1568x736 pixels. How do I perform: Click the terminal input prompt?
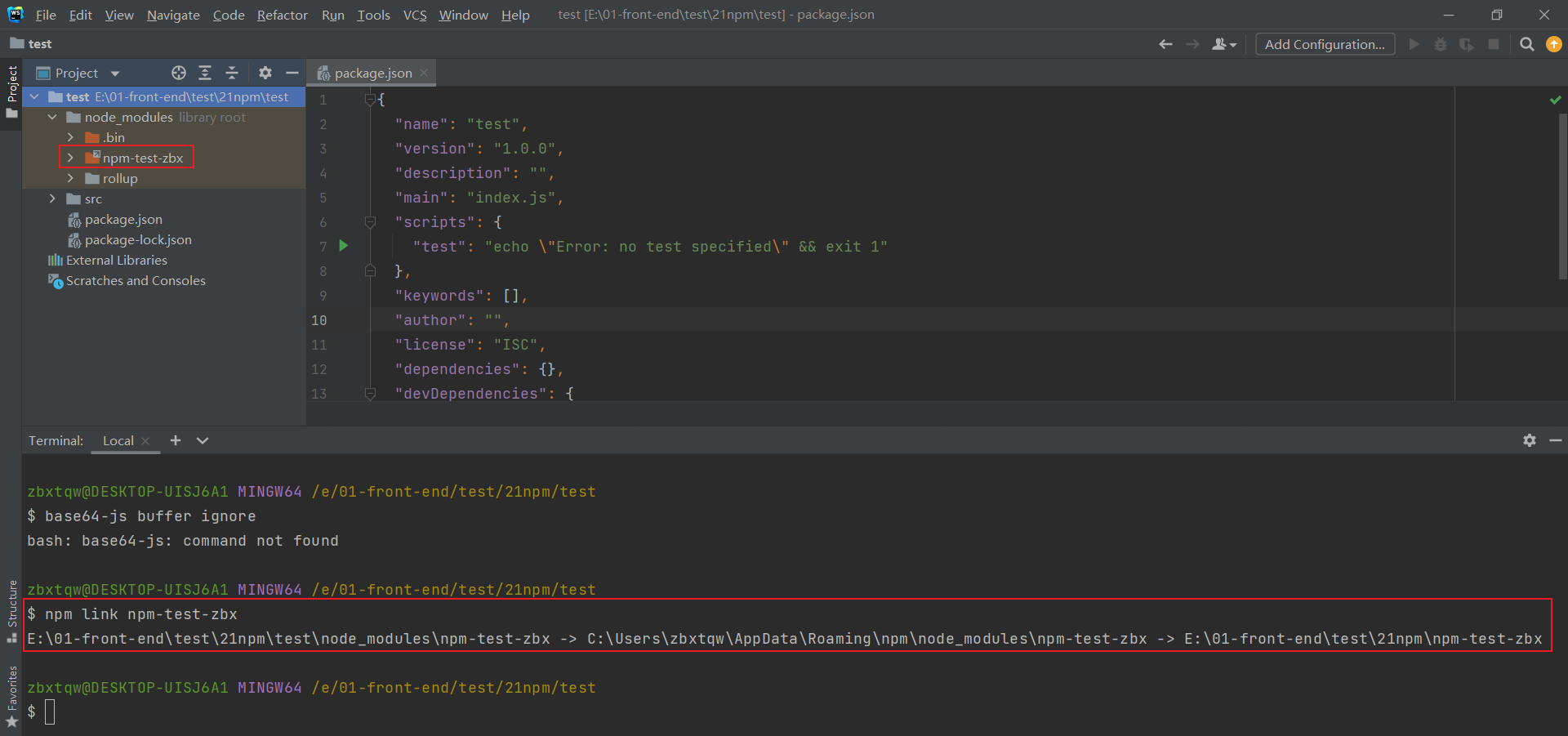(x=50, y=711)
